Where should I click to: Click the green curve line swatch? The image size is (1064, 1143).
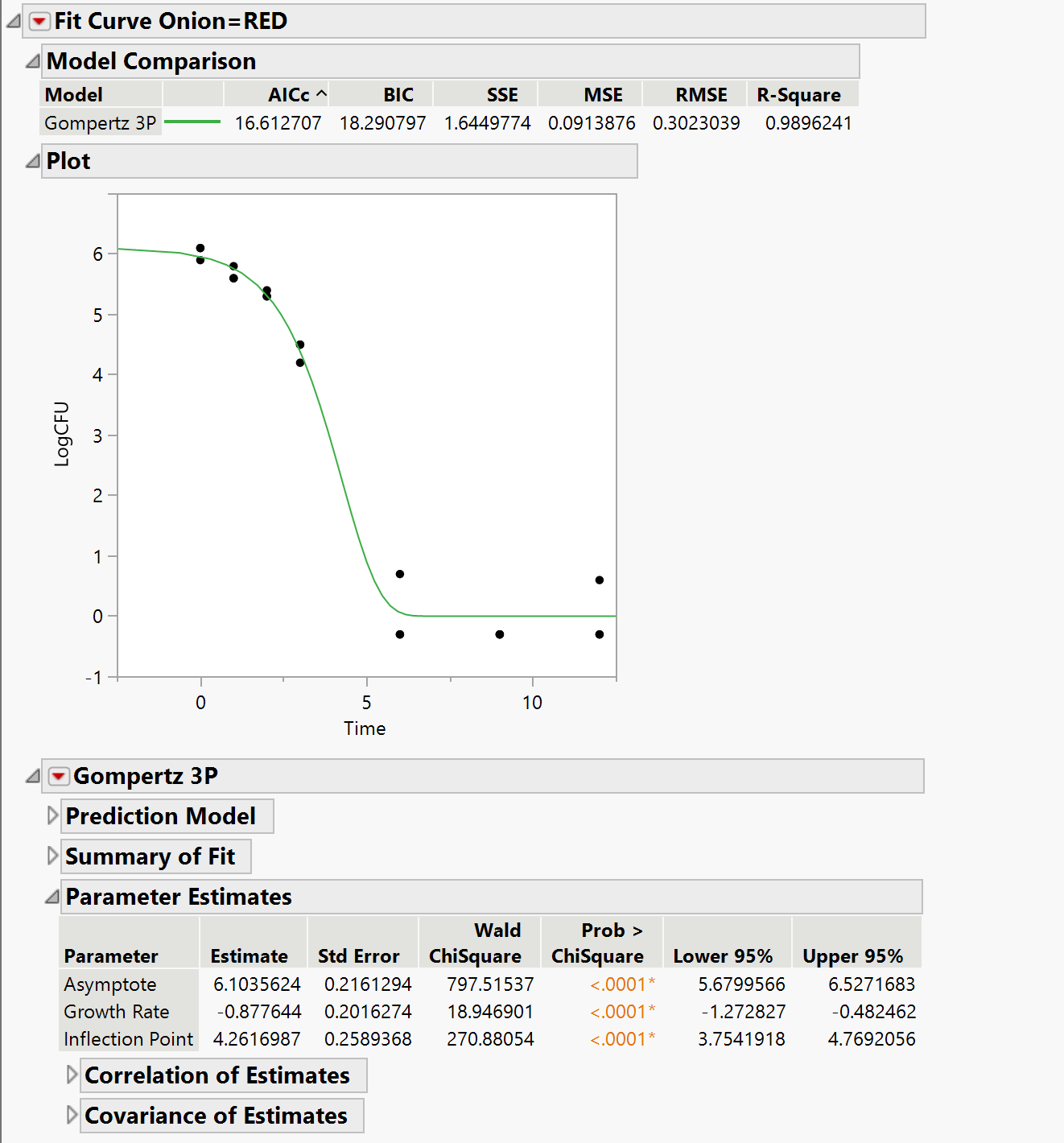click(192, 122)
